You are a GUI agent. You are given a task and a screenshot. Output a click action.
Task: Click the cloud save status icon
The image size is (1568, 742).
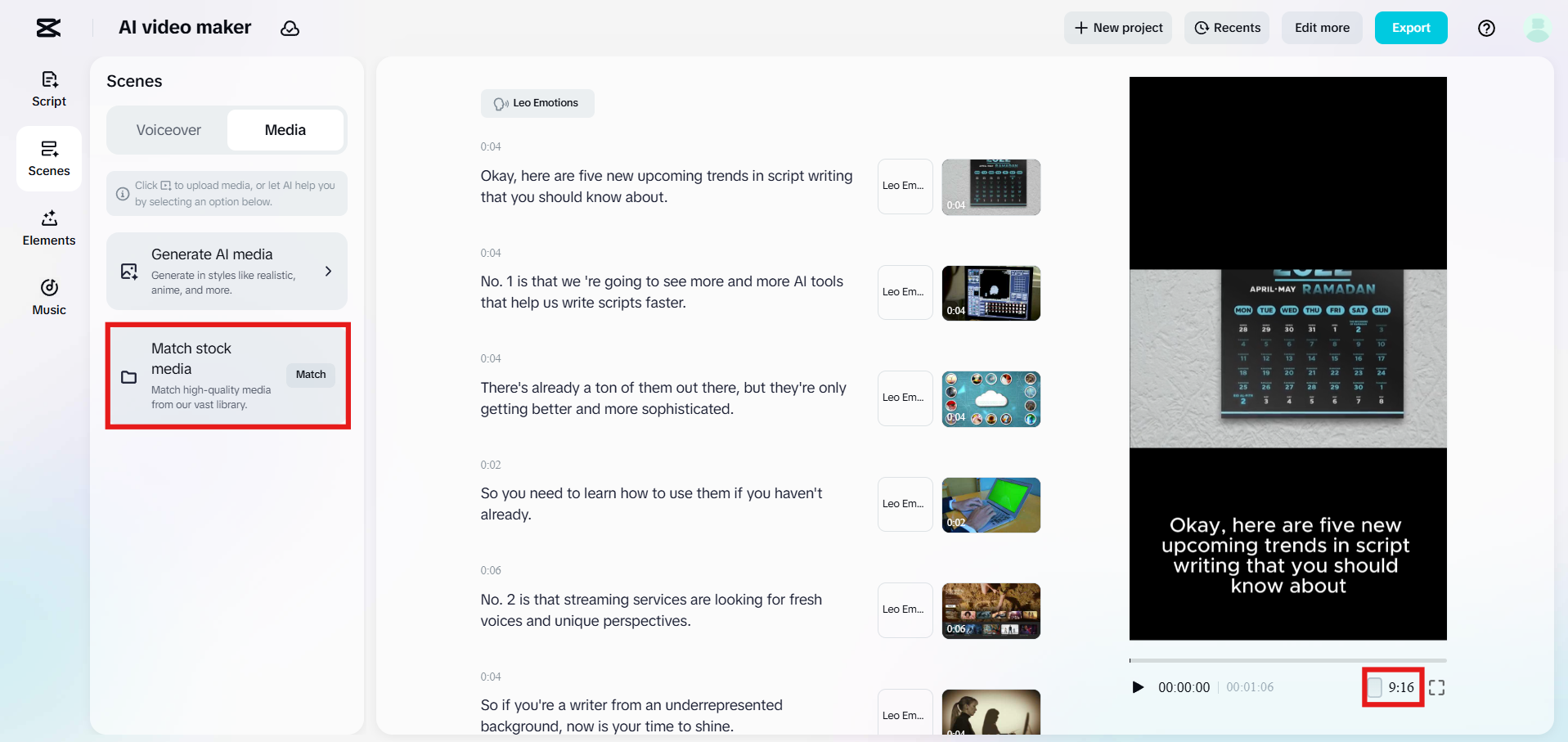pyautogui.click(x=290, y=29)
